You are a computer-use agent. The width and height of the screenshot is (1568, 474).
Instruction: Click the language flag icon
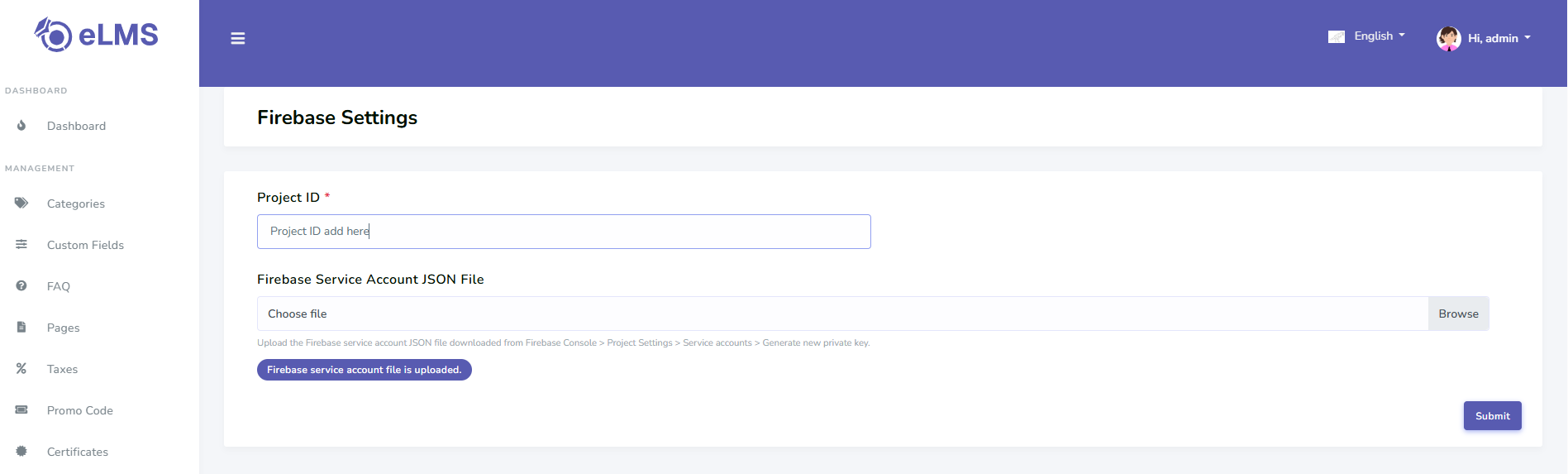[x=1336, y=36]
